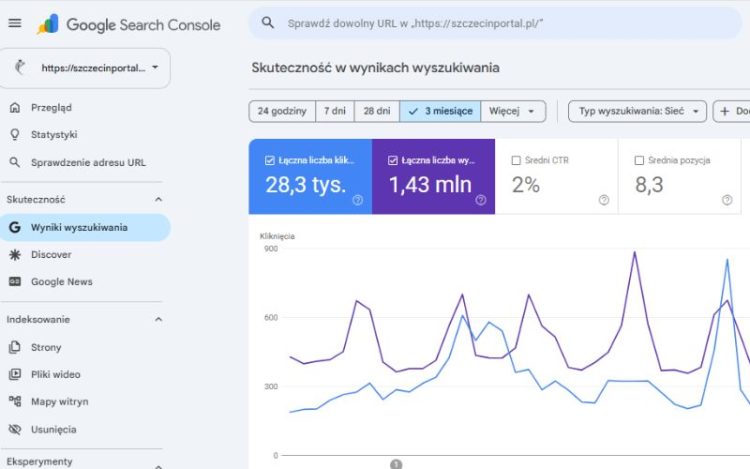
Task: Click the Mapy witryn sitemap icon
Action: [15, 402]
